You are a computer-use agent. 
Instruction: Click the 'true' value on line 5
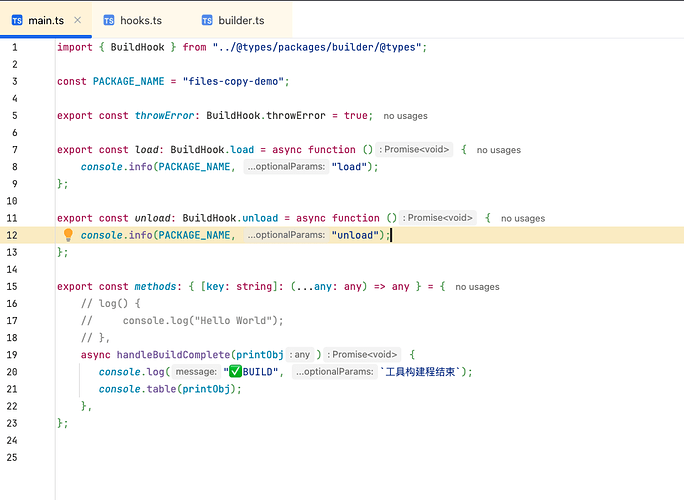[x=356, y=116]
